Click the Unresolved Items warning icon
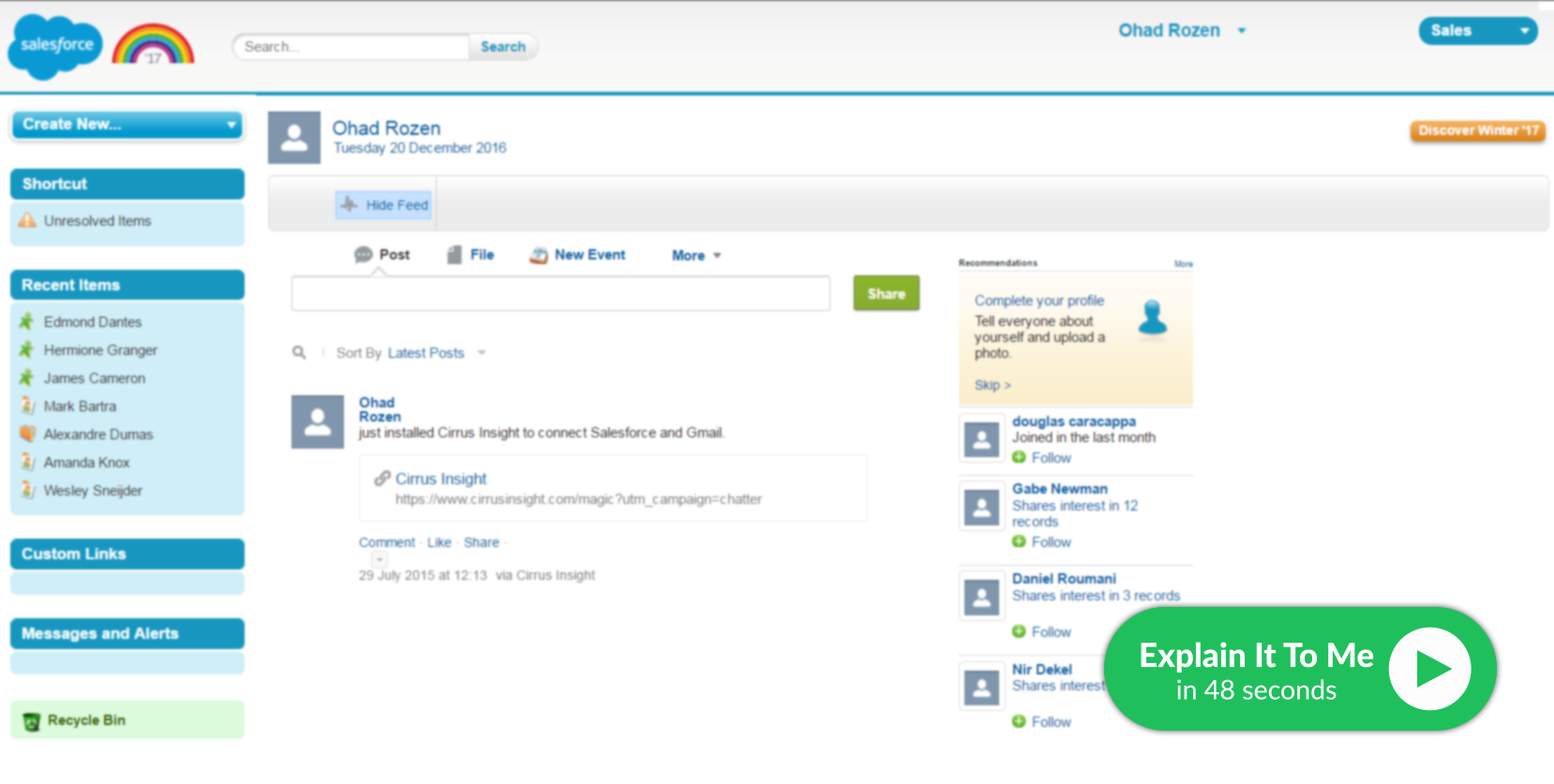The image size is (1554, 784). [x=27, y=220]
